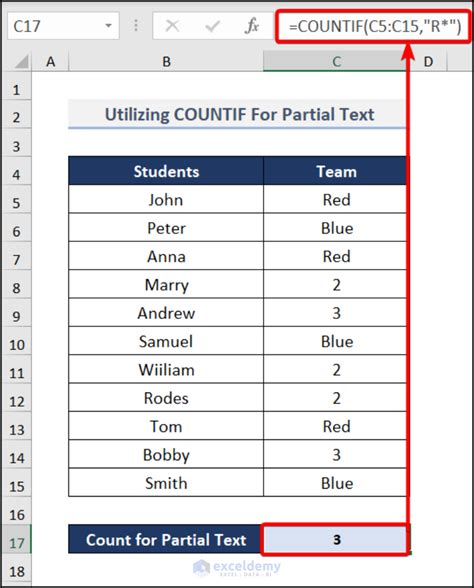Select the cell containing John
The width and height of the screenshot is (474, 588).
coord(166,200)
